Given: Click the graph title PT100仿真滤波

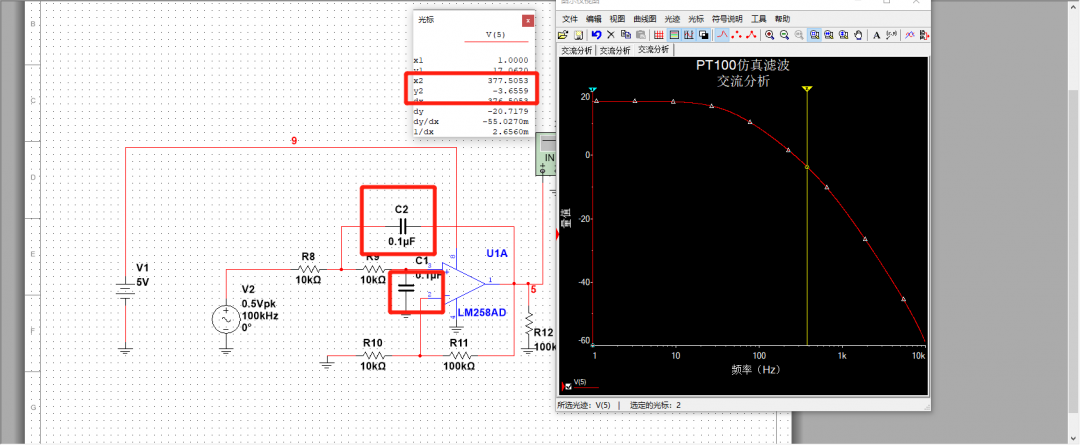Looking at the screenshot, I should click(x=743, y=67).
